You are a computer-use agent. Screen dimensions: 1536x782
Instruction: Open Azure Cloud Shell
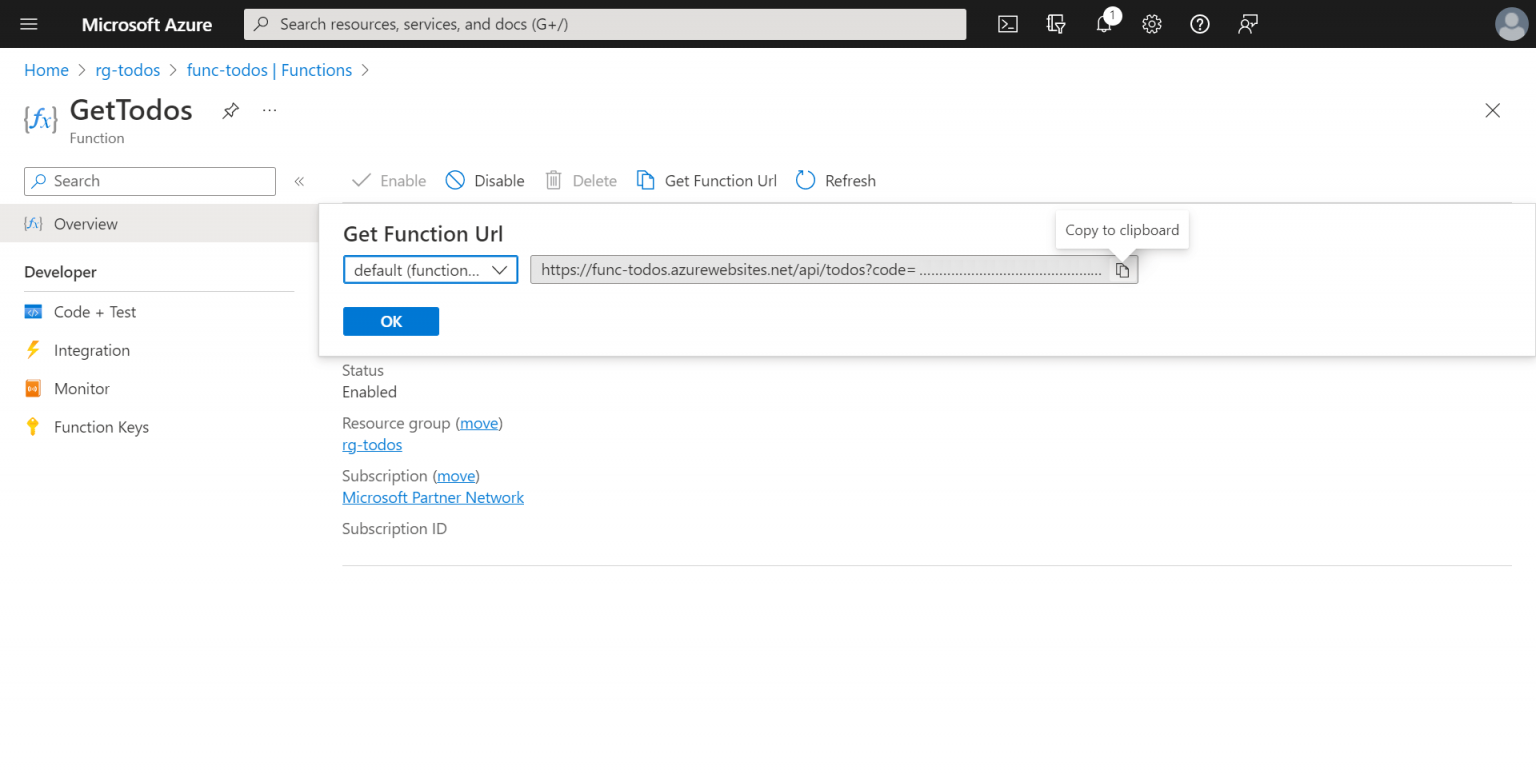1007,23
